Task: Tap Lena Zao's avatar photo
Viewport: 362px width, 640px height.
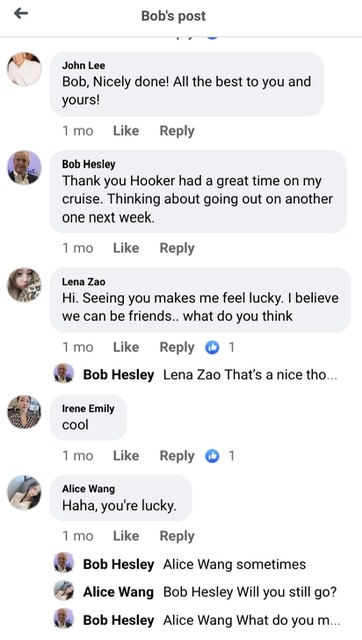Action: click(x=24, y=285)
